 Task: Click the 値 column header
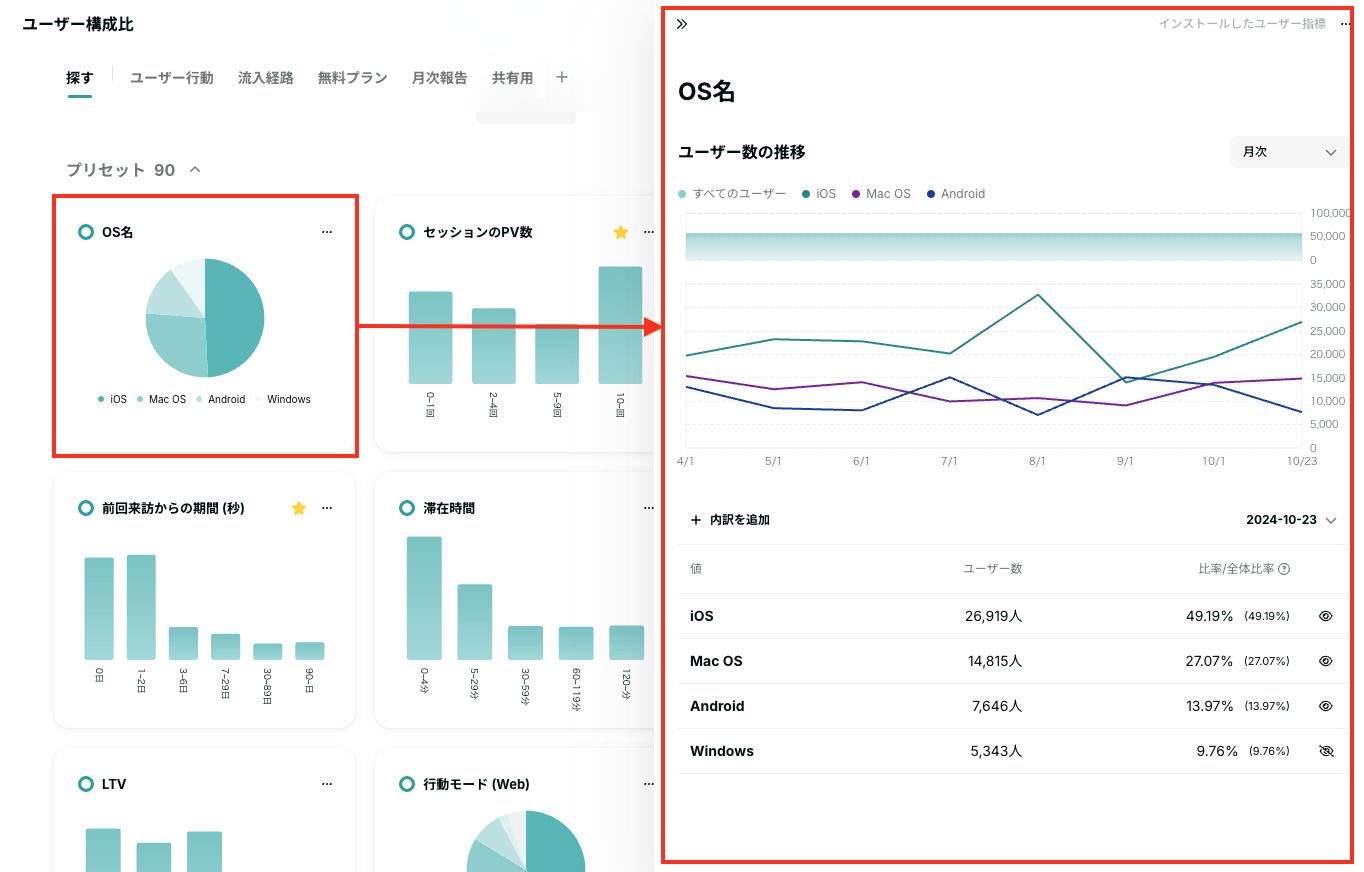tap(696, 569)
